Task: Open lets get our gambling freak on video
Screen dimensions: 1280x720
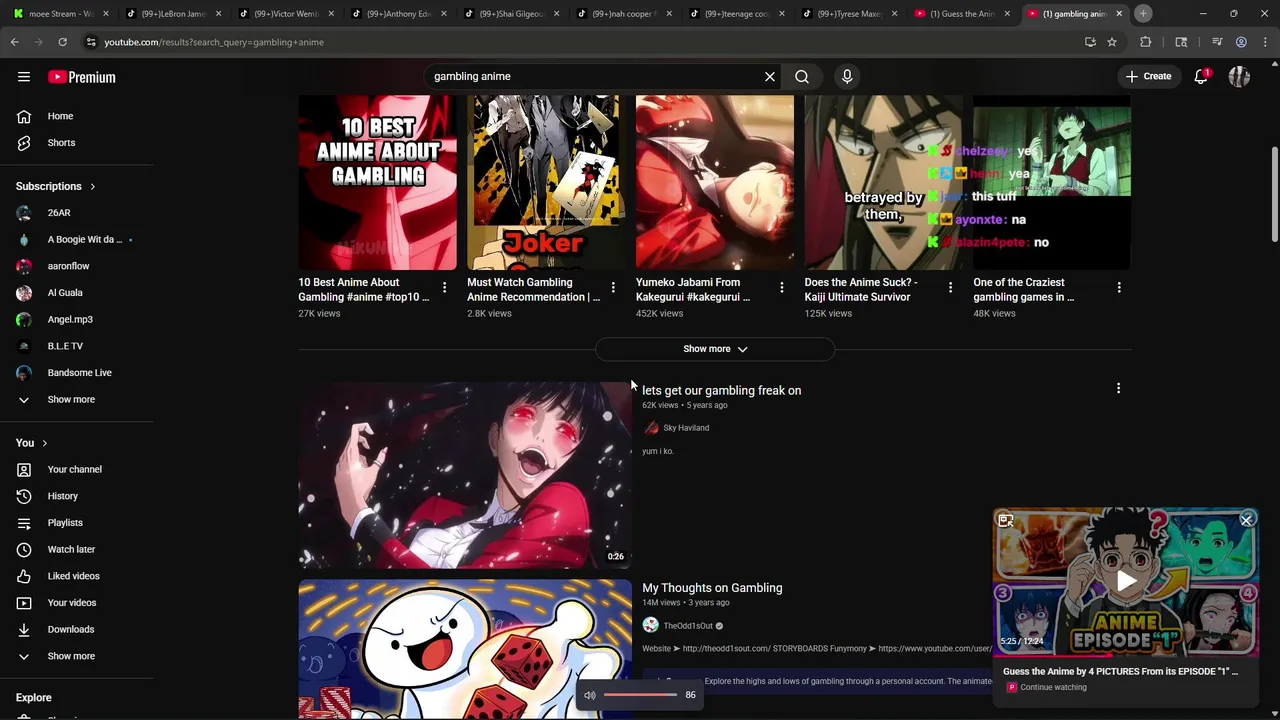Action: click(721, 391)
